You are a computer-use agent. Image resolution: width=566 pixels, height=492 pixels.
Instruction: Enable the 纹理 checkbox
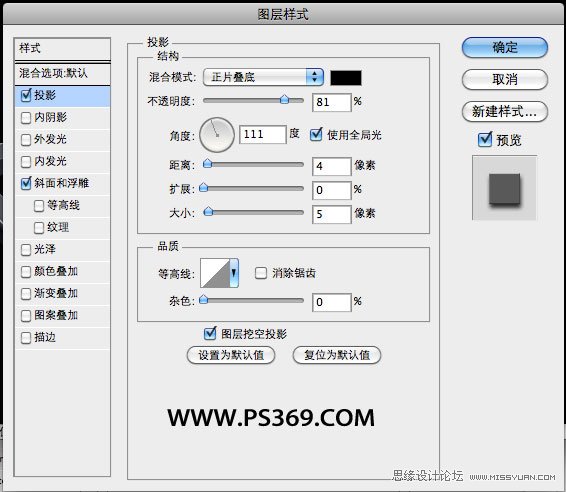pos(39,228)
